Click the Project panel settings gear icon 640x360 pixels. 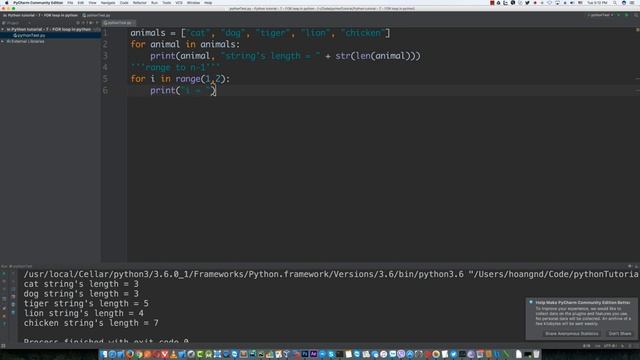pos(91,23)
